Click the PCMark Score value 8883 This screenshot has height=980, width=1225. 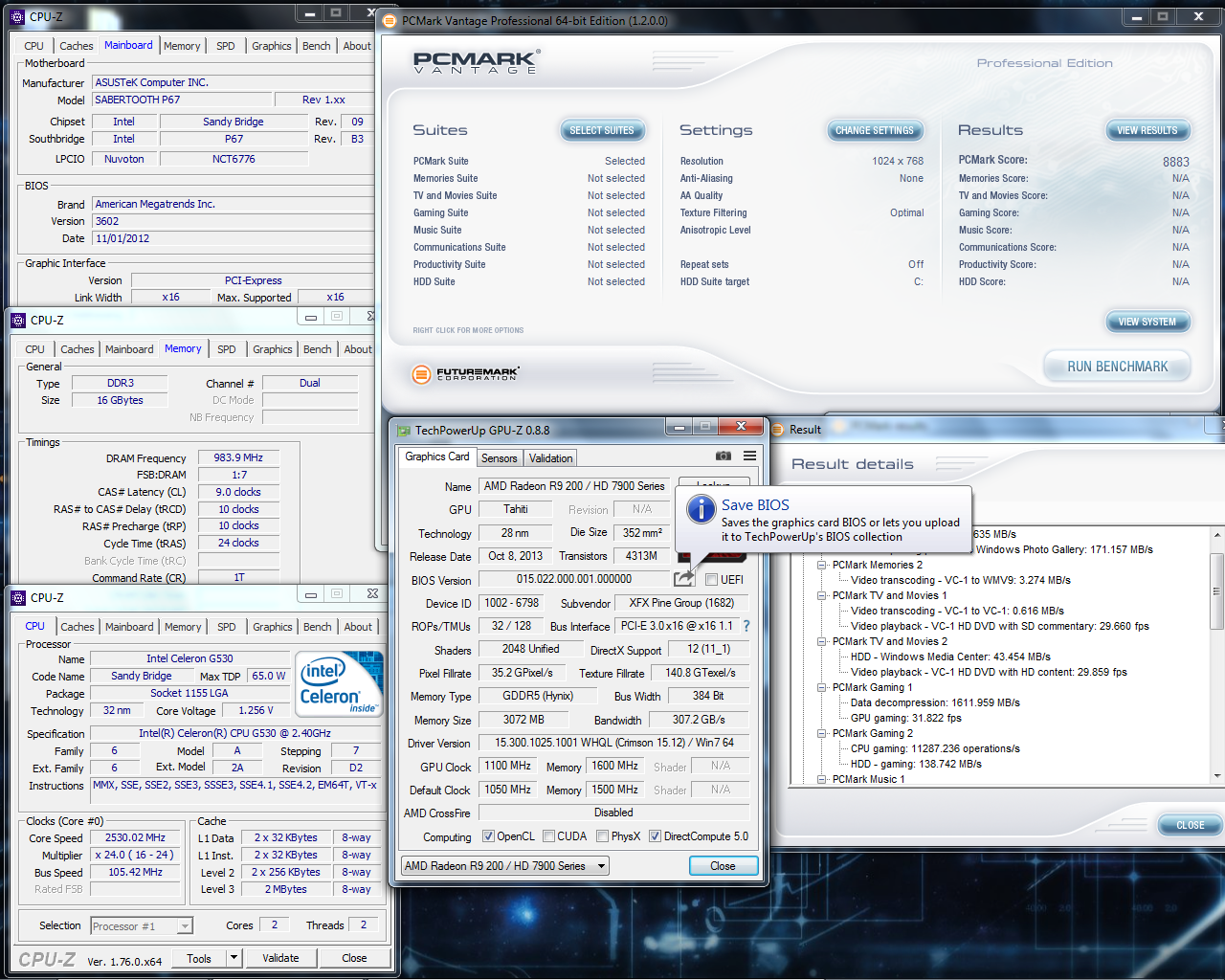1175,162
